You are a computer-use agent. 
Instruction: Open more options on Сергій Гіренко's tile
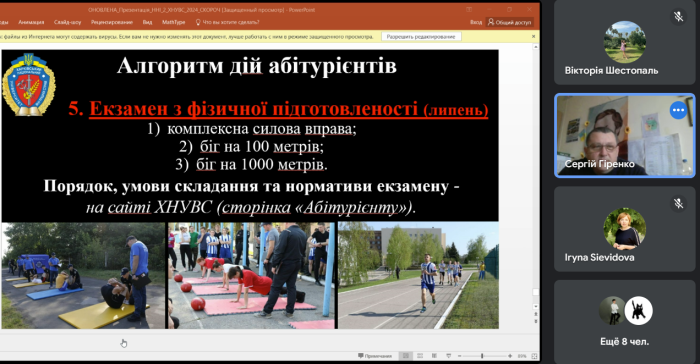(x=678, y=110)
